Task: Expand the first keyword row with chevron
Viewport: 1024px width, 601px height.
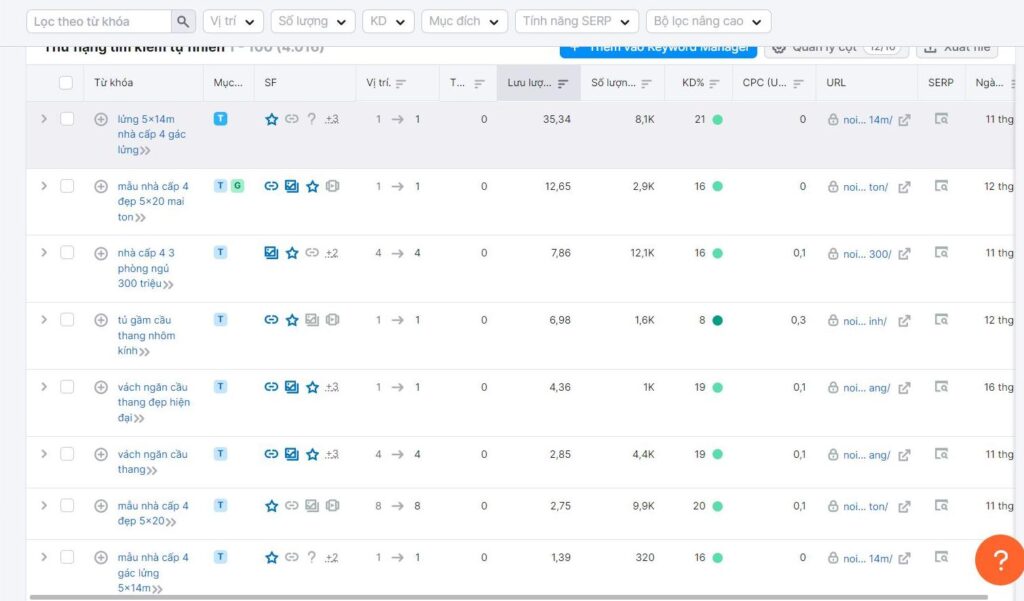Action: click(43, 119)
